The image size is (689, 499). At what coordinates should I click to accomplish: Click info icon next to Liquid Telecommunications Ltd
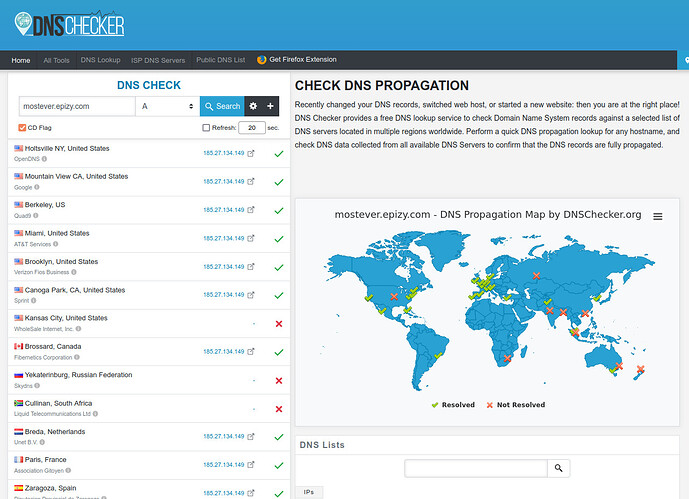[x=95, y=414]
